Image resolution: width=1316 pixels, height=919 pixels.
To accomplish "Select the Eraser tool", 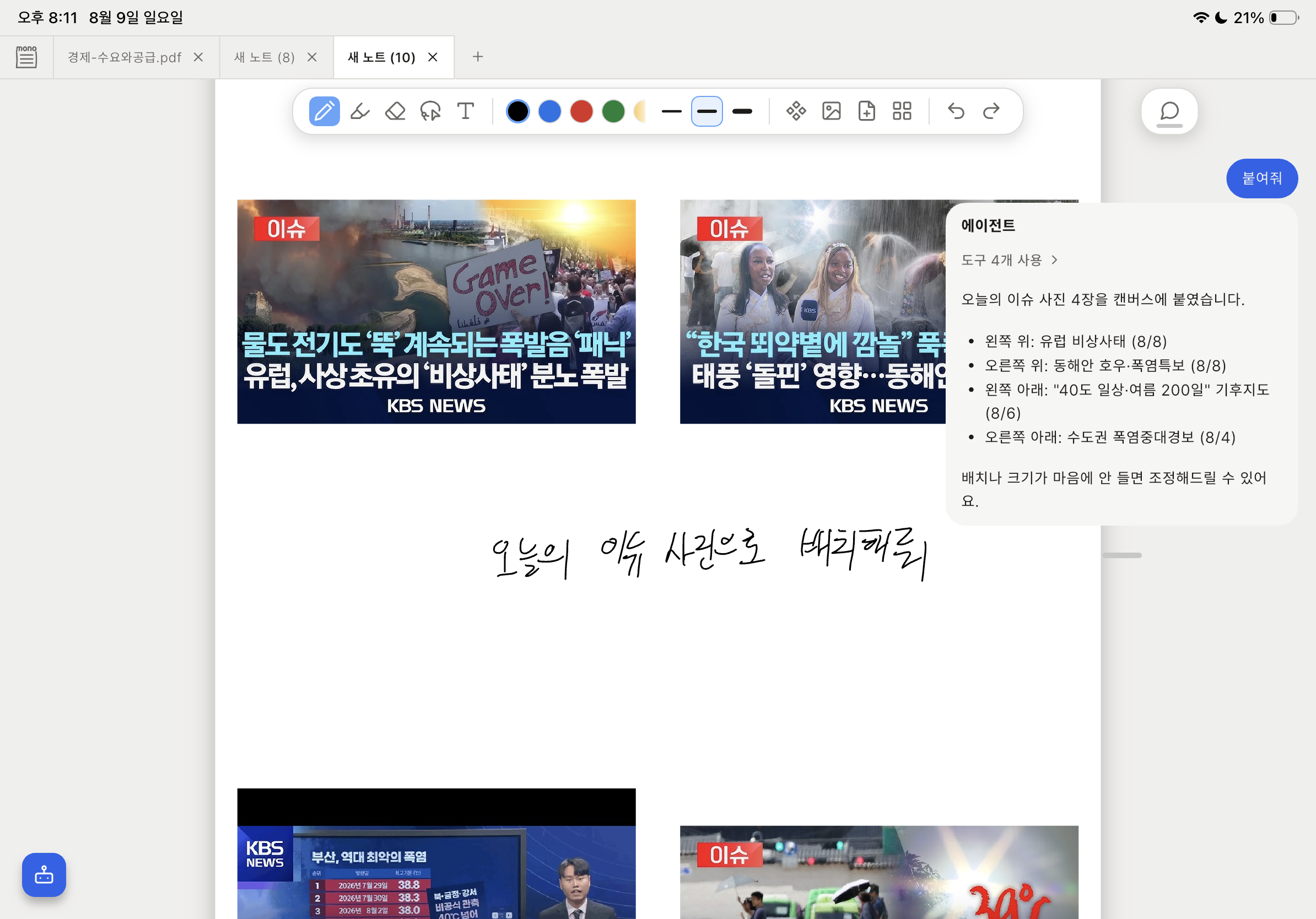I will (x=395, y=111).
